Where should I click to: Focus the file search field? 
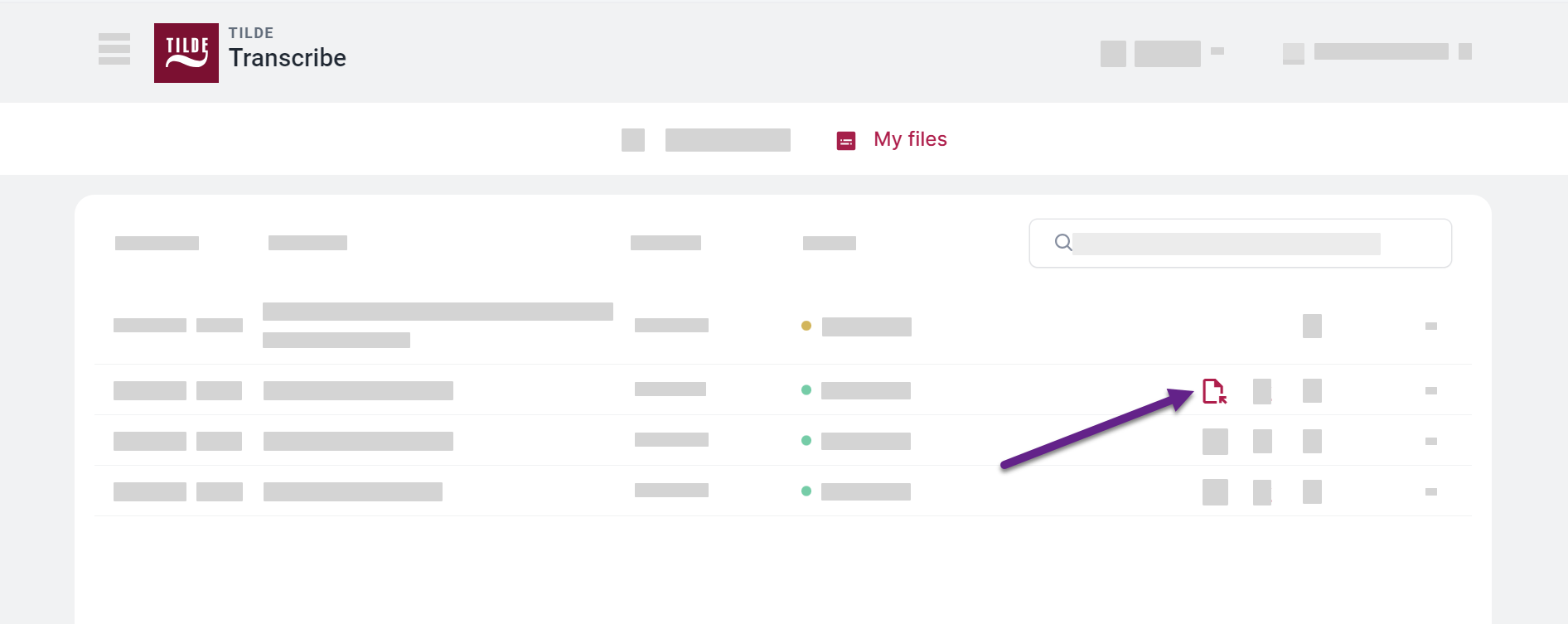1240,244
